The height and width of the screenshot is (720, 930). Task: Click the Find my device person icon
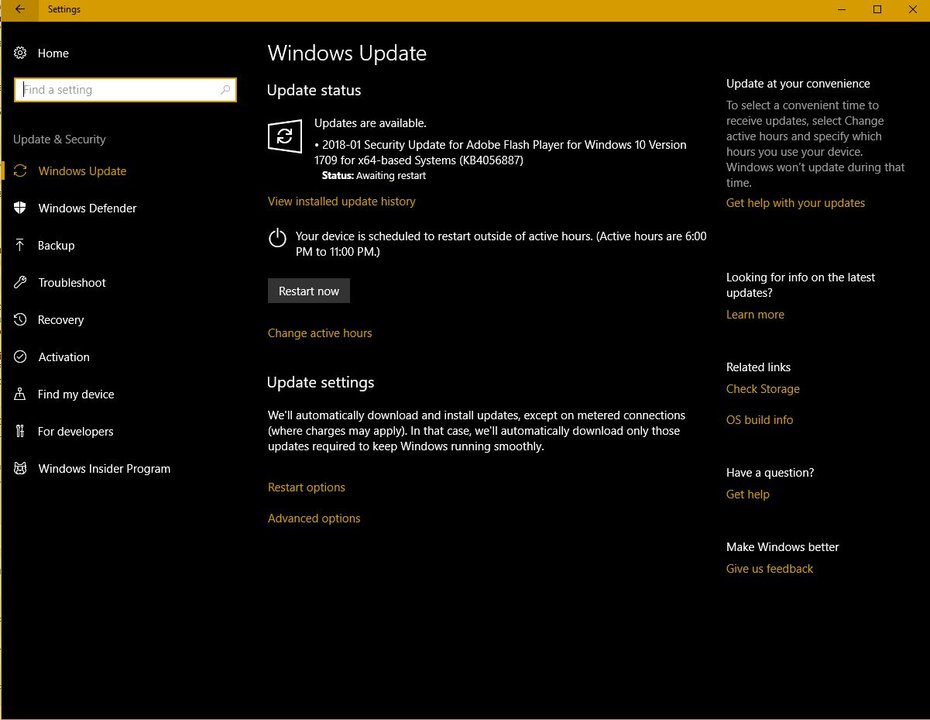20,394
